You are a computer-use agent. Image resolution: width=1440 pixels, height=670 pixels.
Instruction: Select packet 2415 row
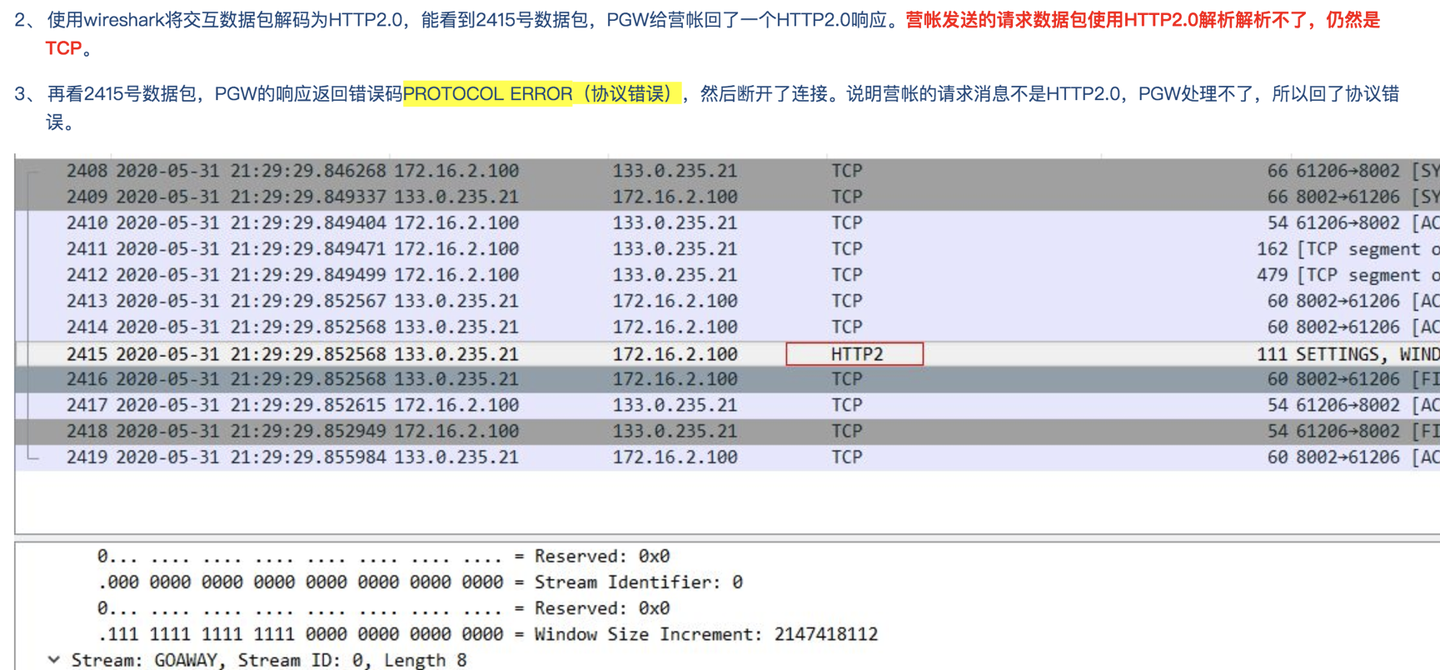pyautogui.click(x=728, y=354)
